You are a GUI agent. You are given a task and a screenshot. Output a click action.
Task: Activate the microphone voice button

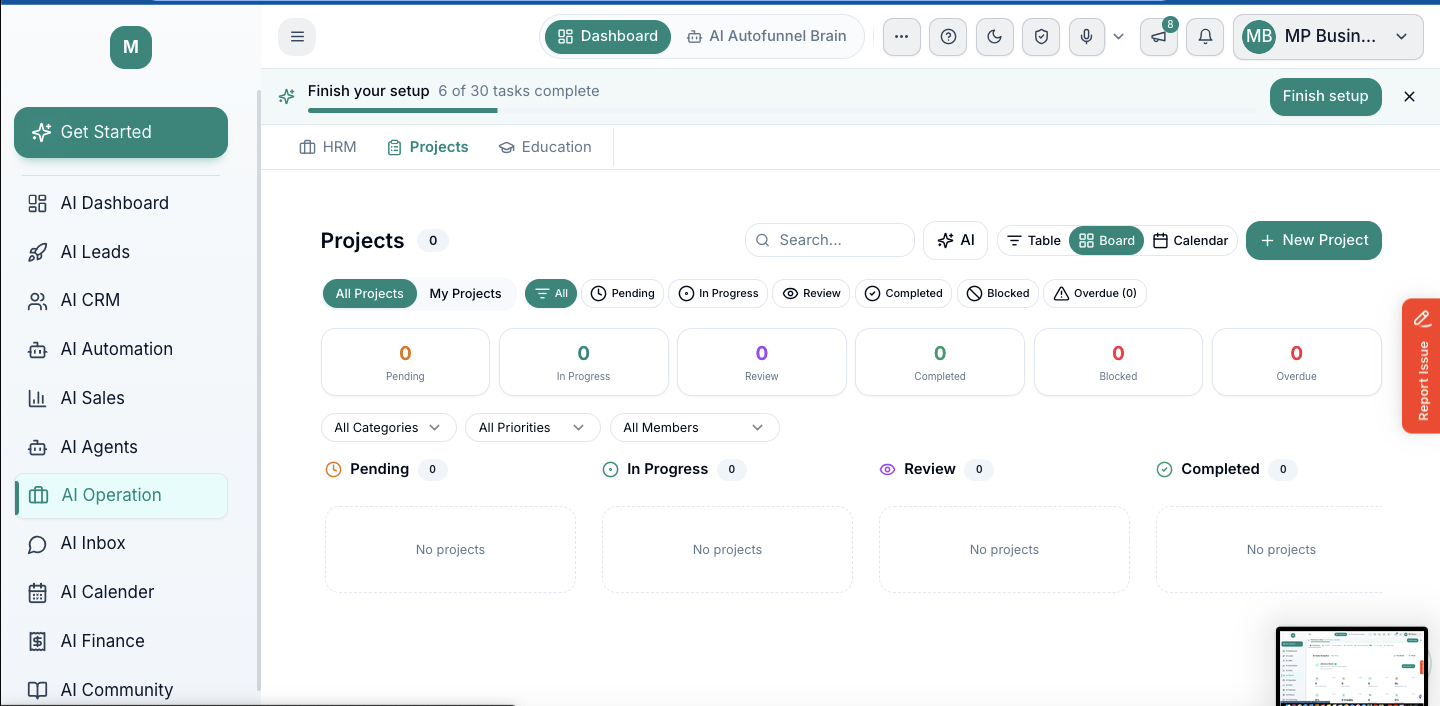[x=1087, y=37]
